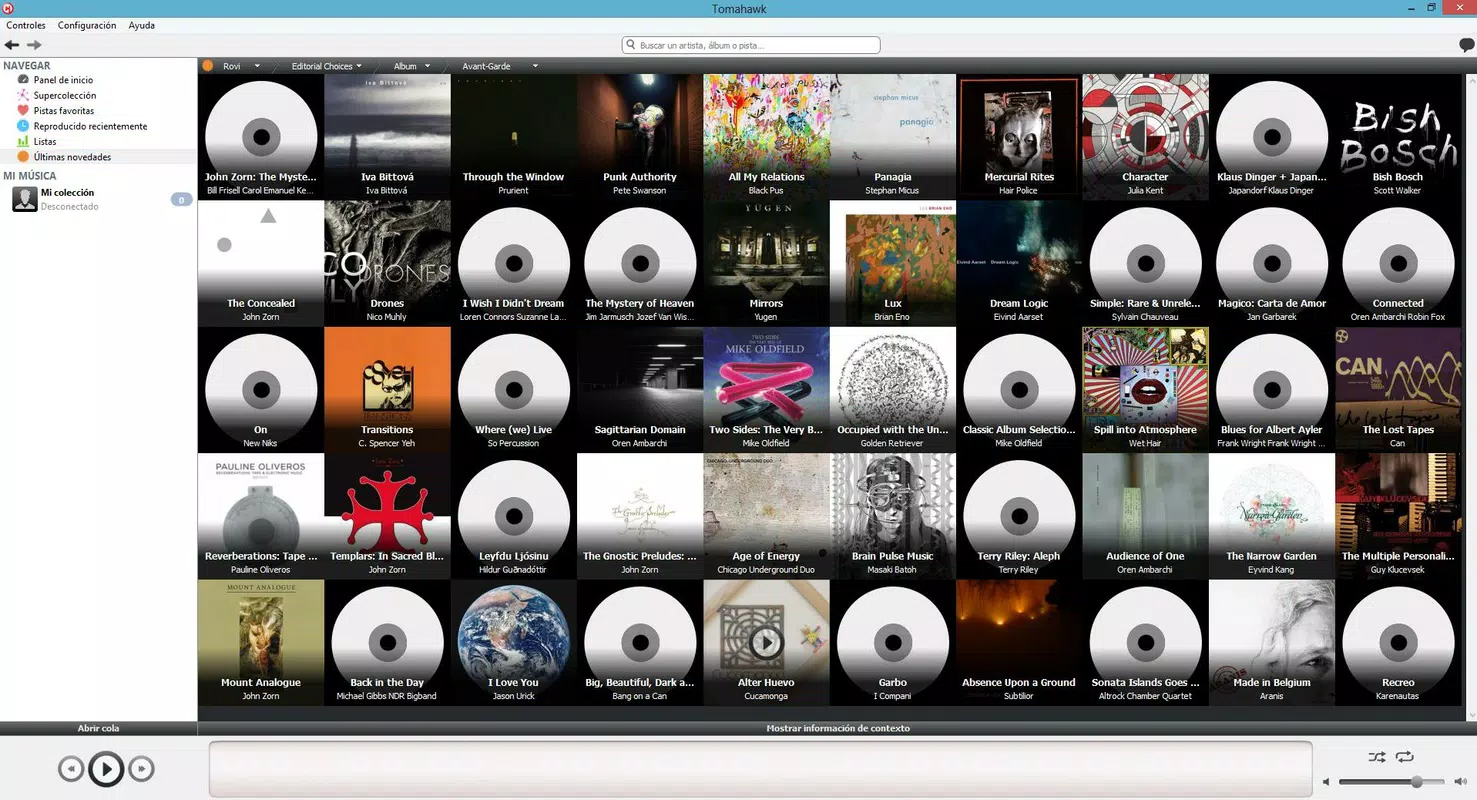Open the Two Sides Mike Oldfield album
This screenshot has width=1477, height=800.
click(x=766, y=390)
